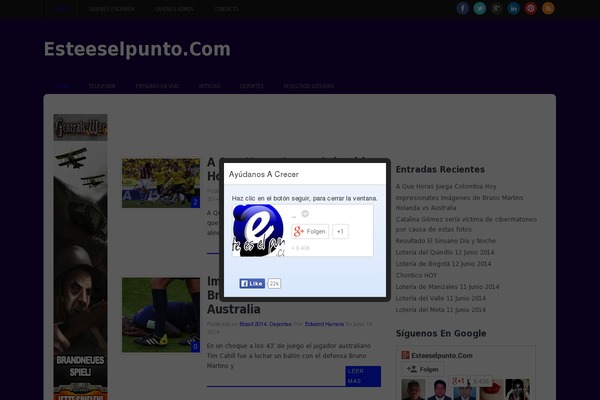Viewport: 600px width, 400px height.
Task: Click the comment count badge showing 0
Action: pos(195,347)
